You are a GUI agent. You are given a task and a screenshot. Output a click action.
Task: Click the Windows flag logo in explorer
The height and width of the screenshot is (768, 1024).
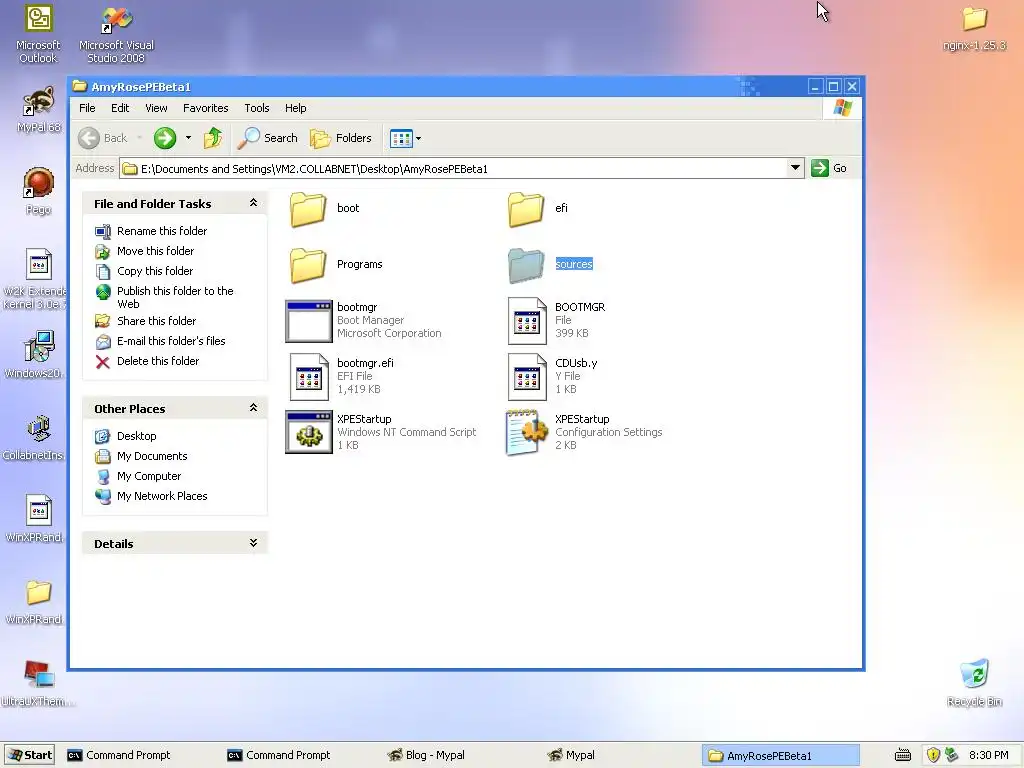coord(842,108)
